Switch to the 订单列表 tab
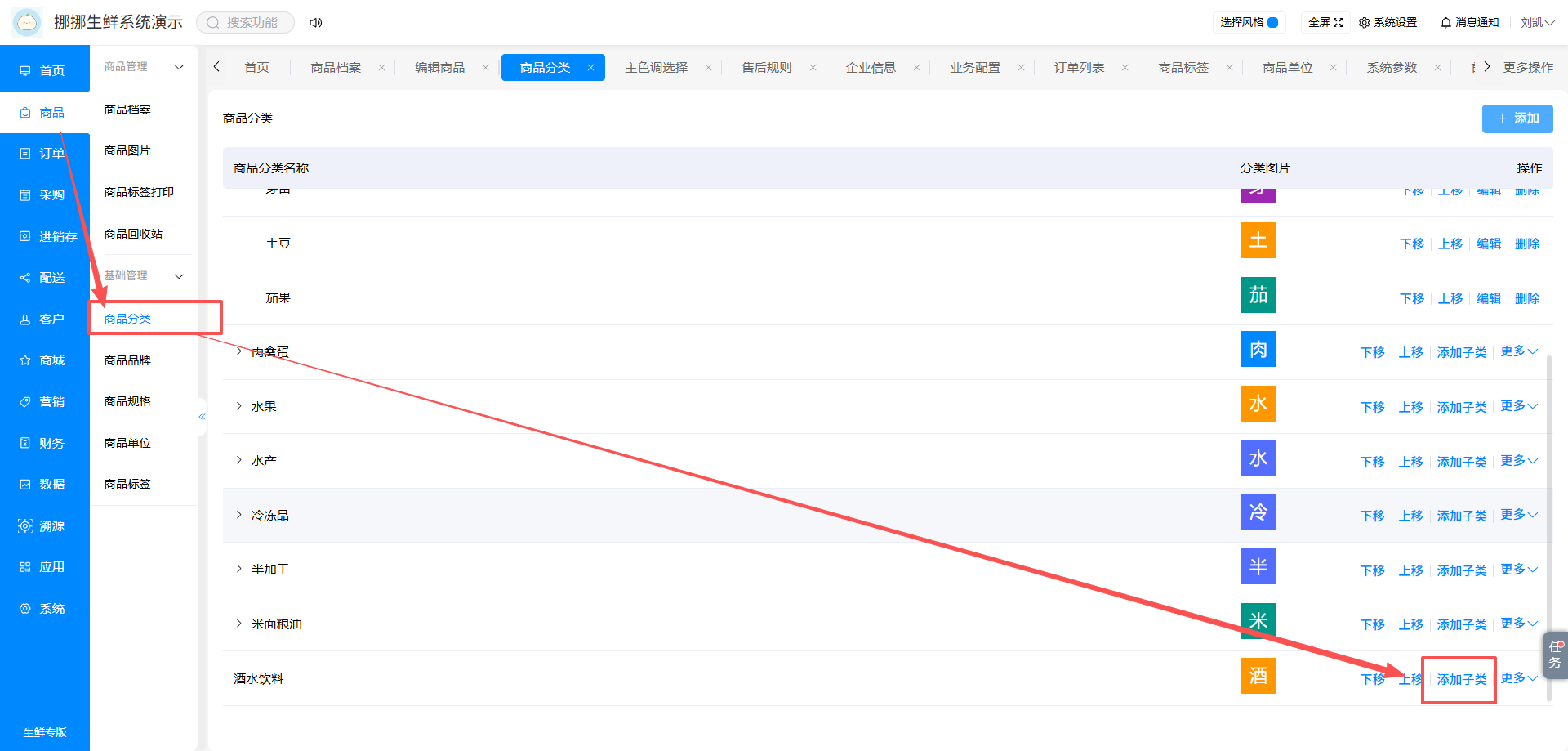The width and height of the screenshot is (1568, 751). click(x=1079, y=68)
